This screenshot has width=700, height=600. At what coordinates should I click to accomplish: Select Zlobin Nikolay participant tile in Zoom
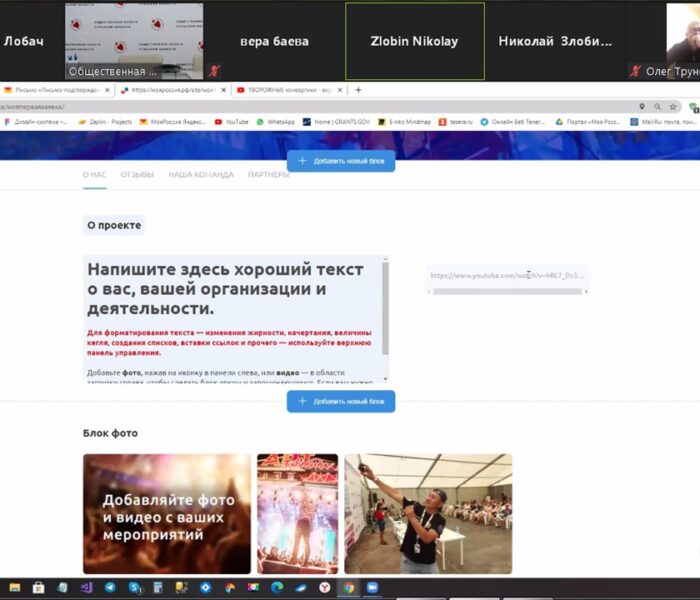(415, 41)
